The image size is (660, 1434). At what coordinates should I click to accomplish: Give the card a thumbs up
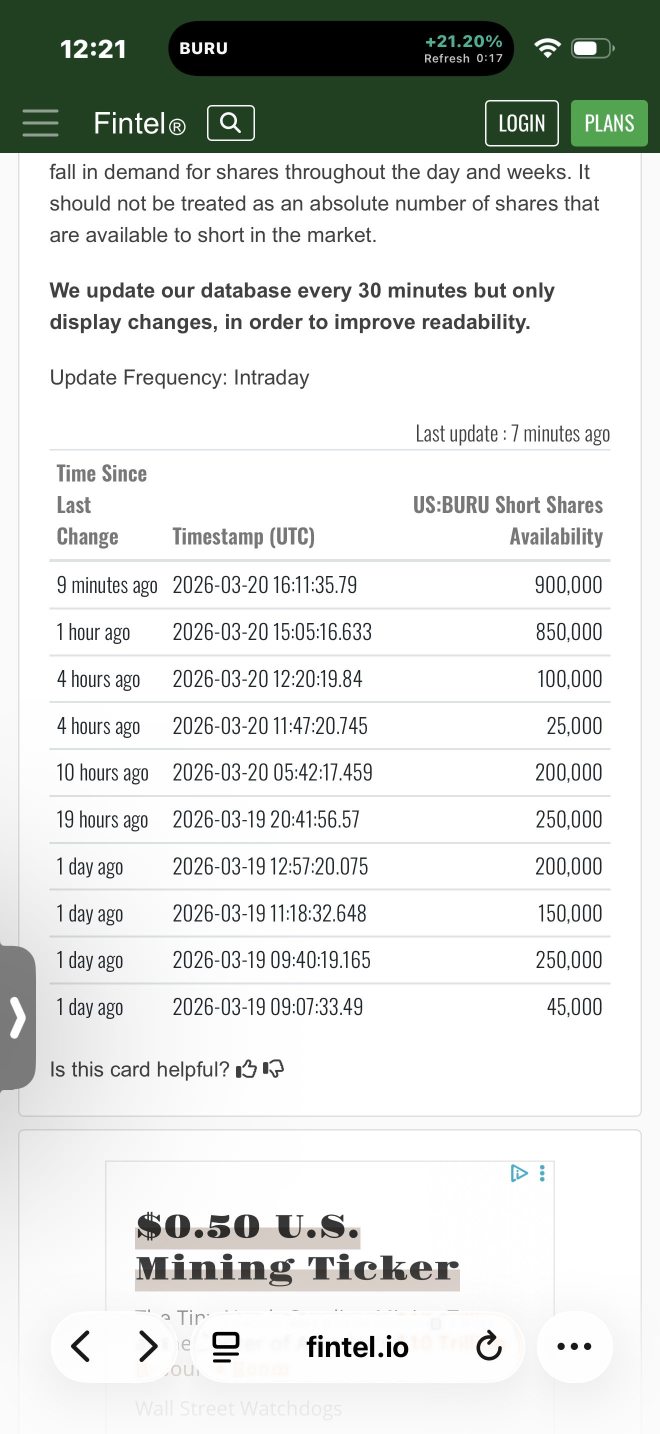pyautogui.click(x=246, y=1069)
